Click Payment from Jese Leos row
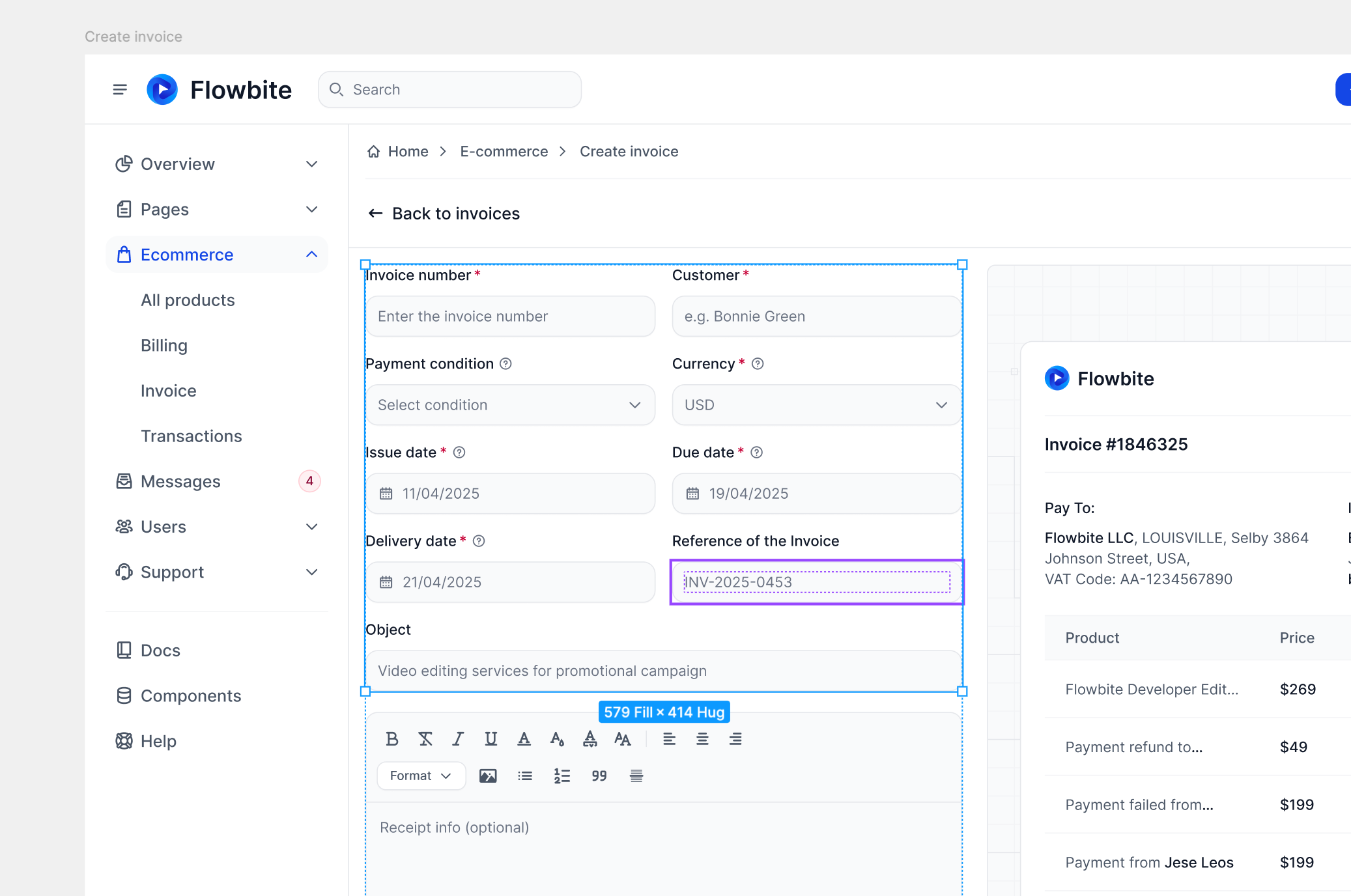The image size is (1351, 896). click(1197, 862)
